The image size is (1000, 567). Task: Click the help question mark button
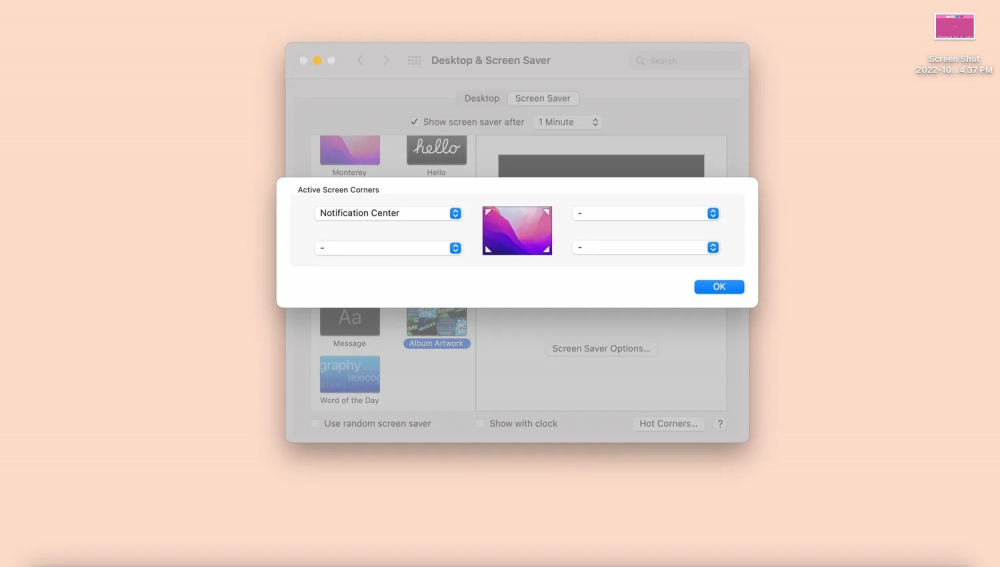point(719,424)
